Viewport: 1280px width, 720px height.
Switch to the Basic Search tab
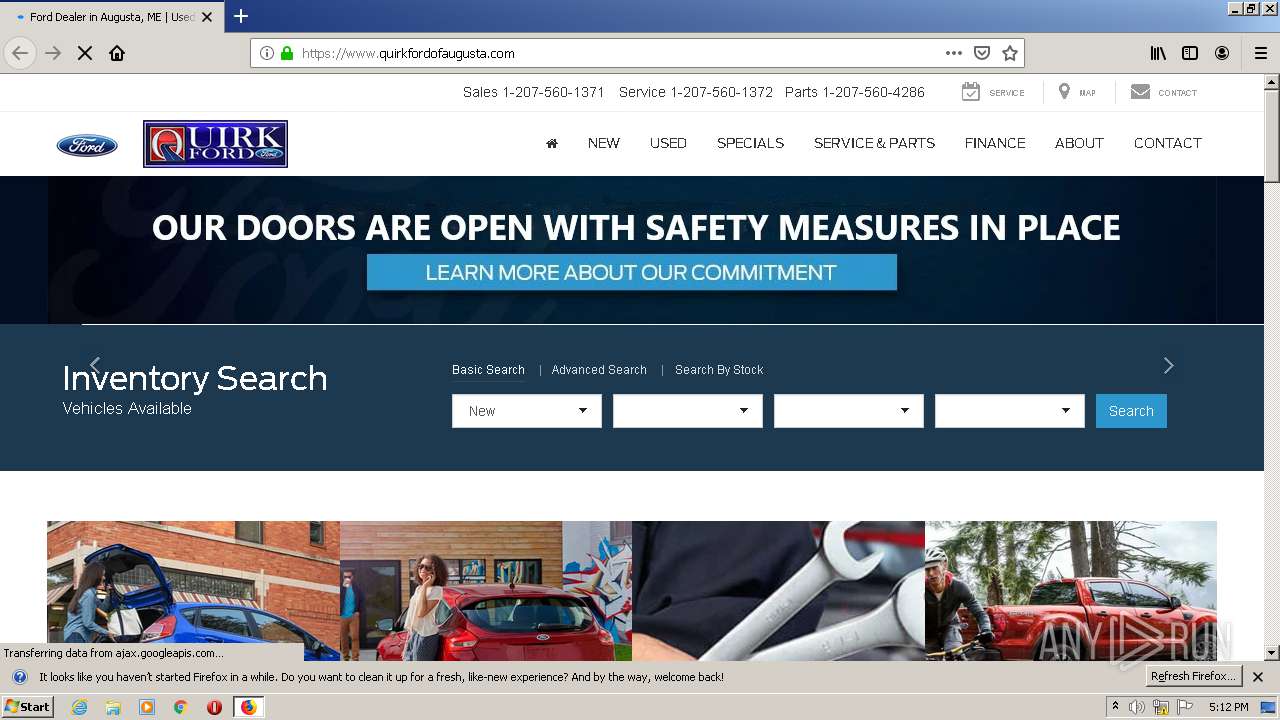tap(488, 370)
